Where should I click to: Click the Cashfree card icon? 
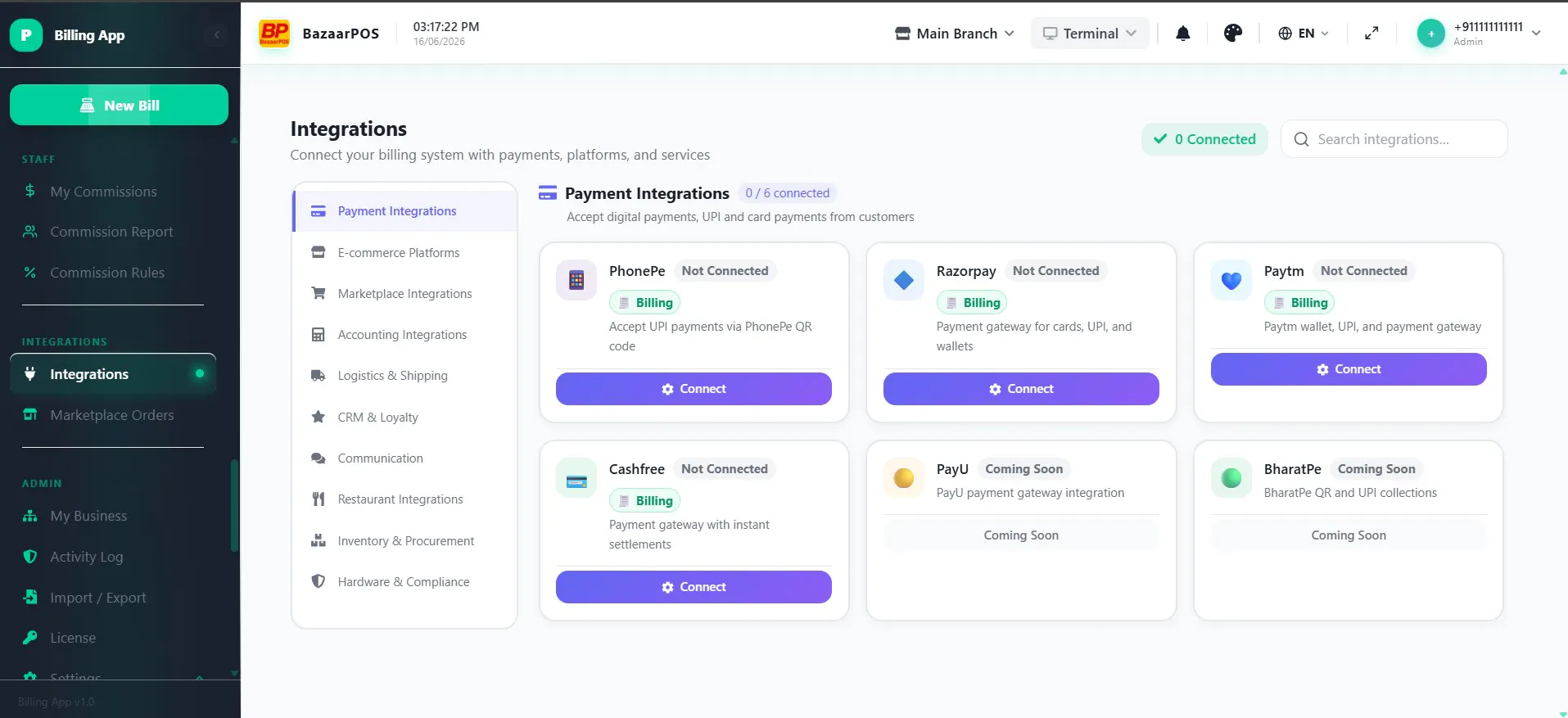576,478
